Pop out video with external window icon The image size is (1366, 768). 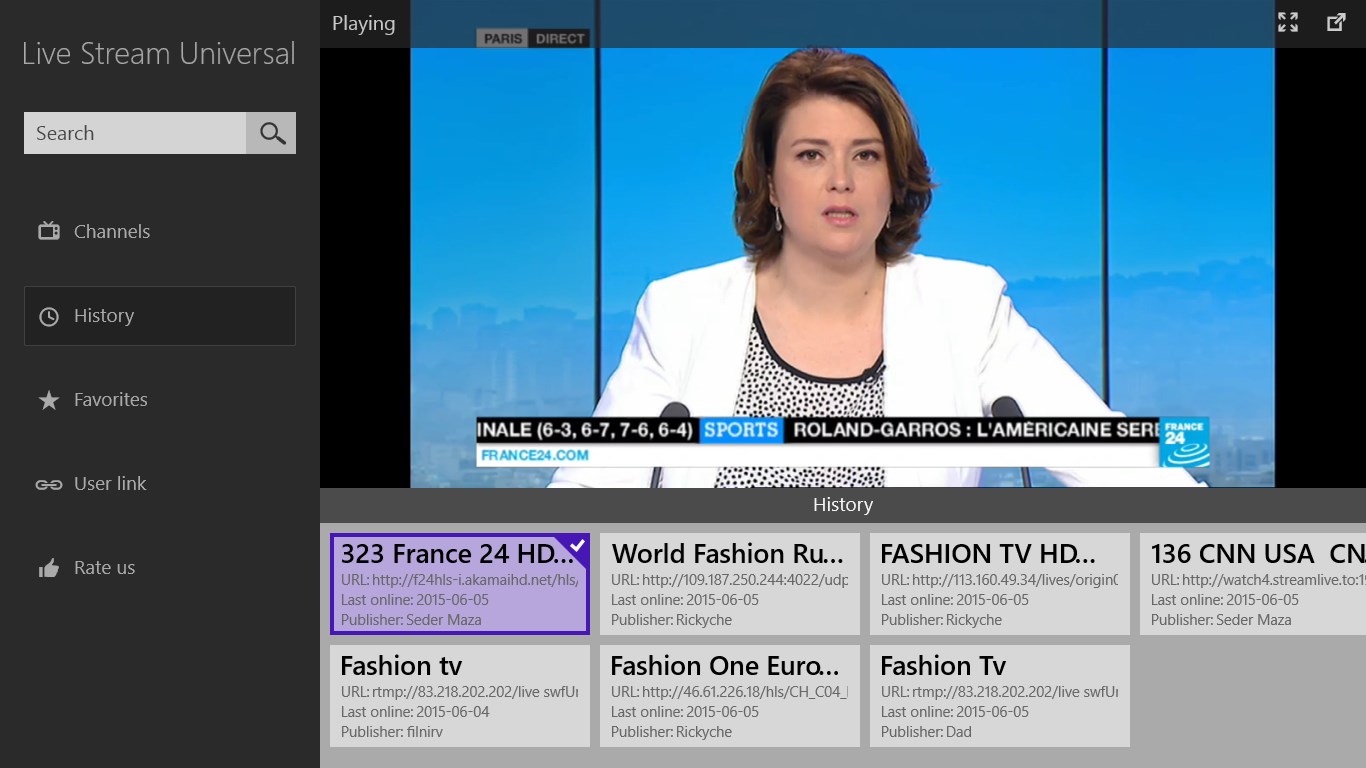(x=1336, y=23)
